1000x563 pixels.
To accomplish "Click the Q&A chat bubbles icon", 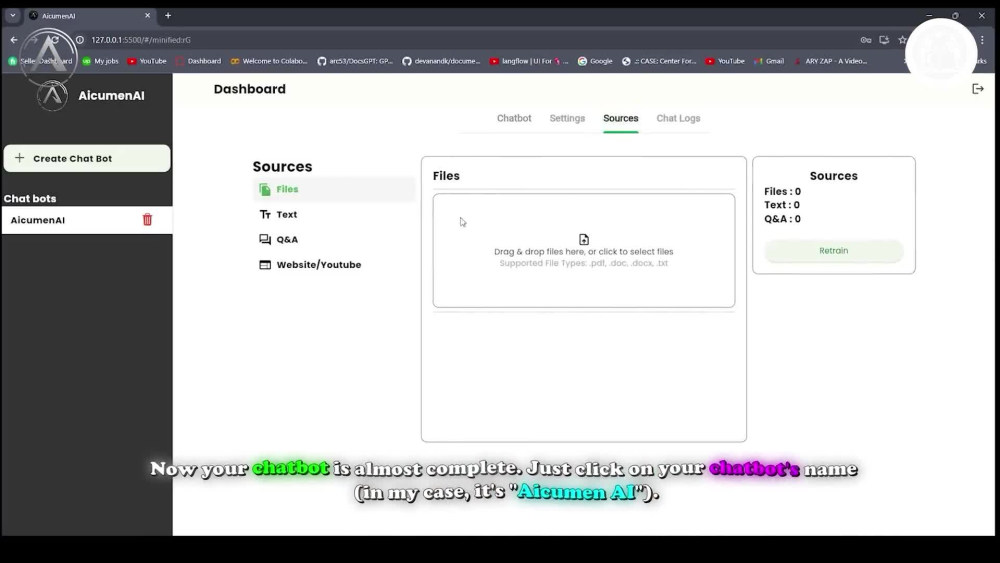I will (x=265, y=239).
